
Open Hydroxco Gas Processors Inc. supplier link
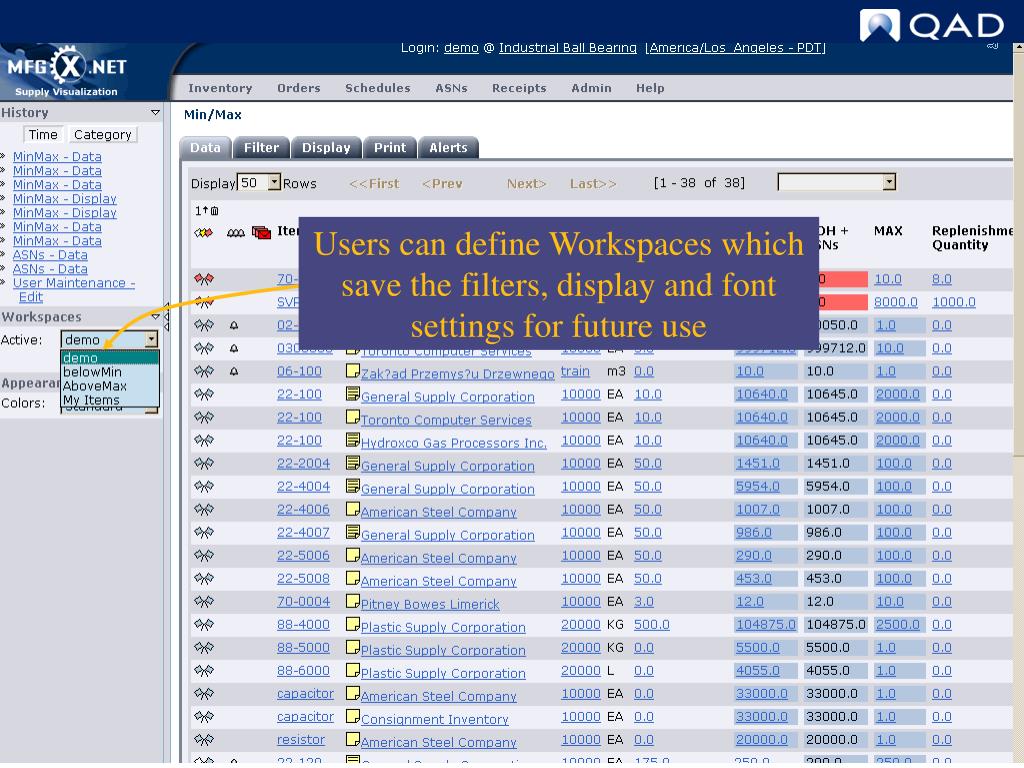(453, 443)
